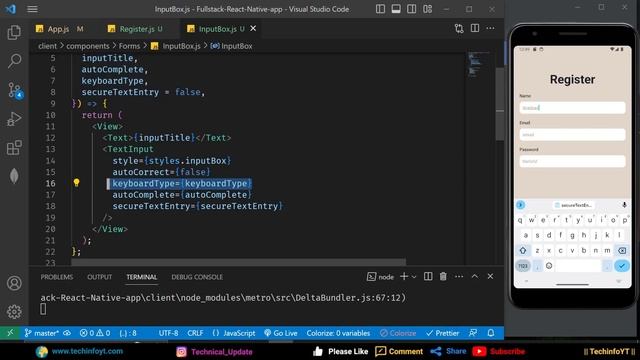This screenshot has height=360, width=640.
Task: Toggle the bottom panel layout icon
Action: click(x=396, y=9)
